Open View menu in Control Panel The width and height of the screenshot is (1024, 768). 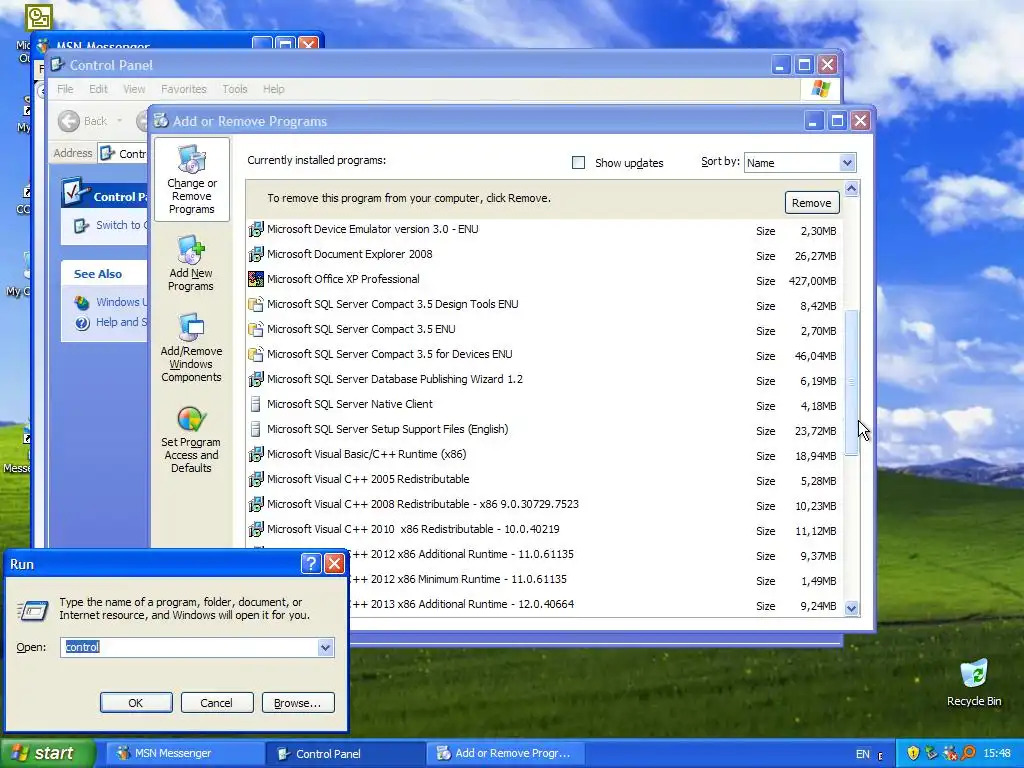click(134, 89)
